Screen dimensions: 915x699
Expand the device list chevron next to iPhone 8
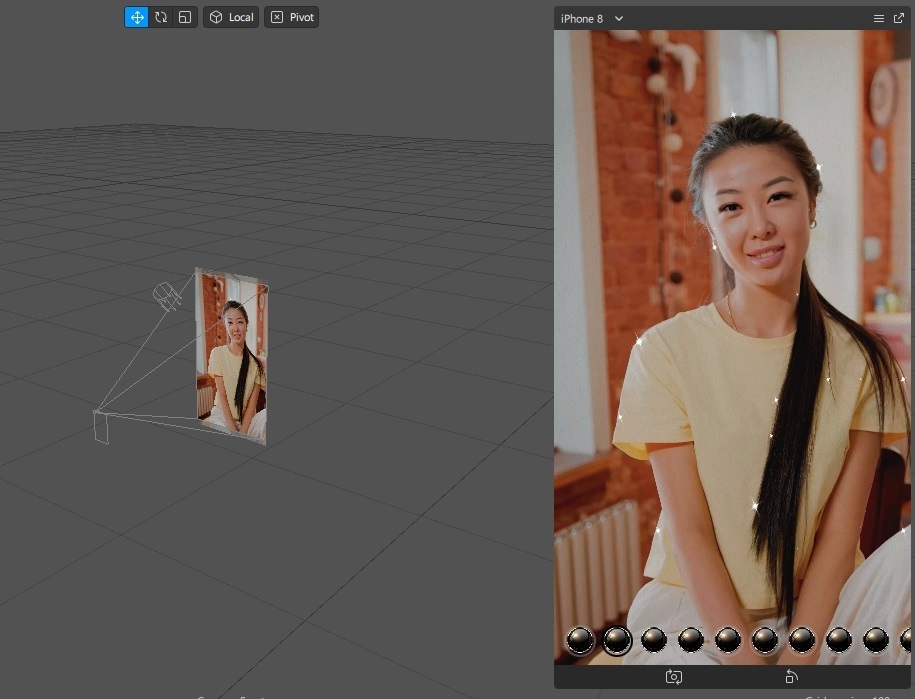click(x=618, y=18)
